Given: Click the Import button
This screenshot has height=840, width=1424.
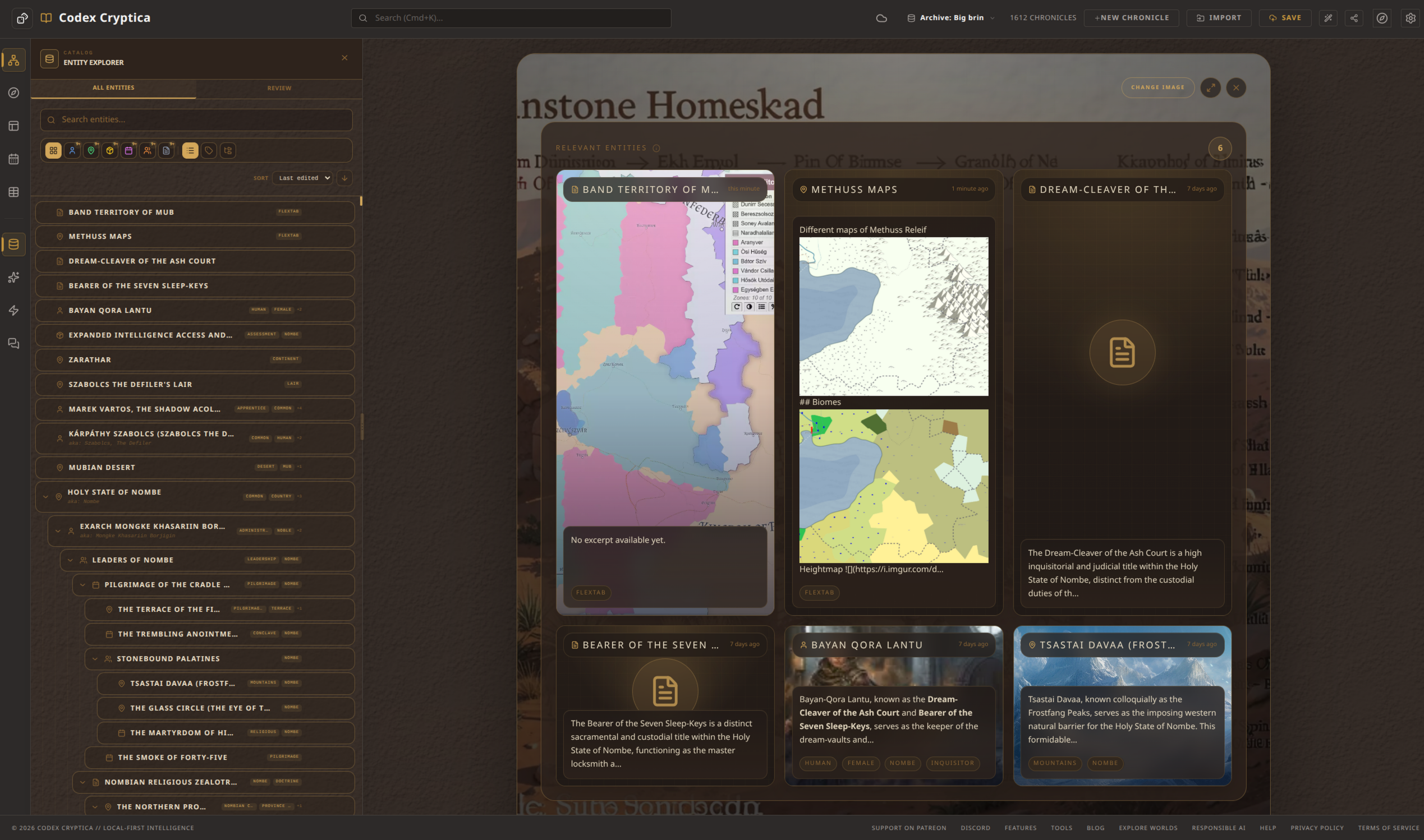Looking at the screenshot, I should pyautogui.click(x=1219, y=18).
